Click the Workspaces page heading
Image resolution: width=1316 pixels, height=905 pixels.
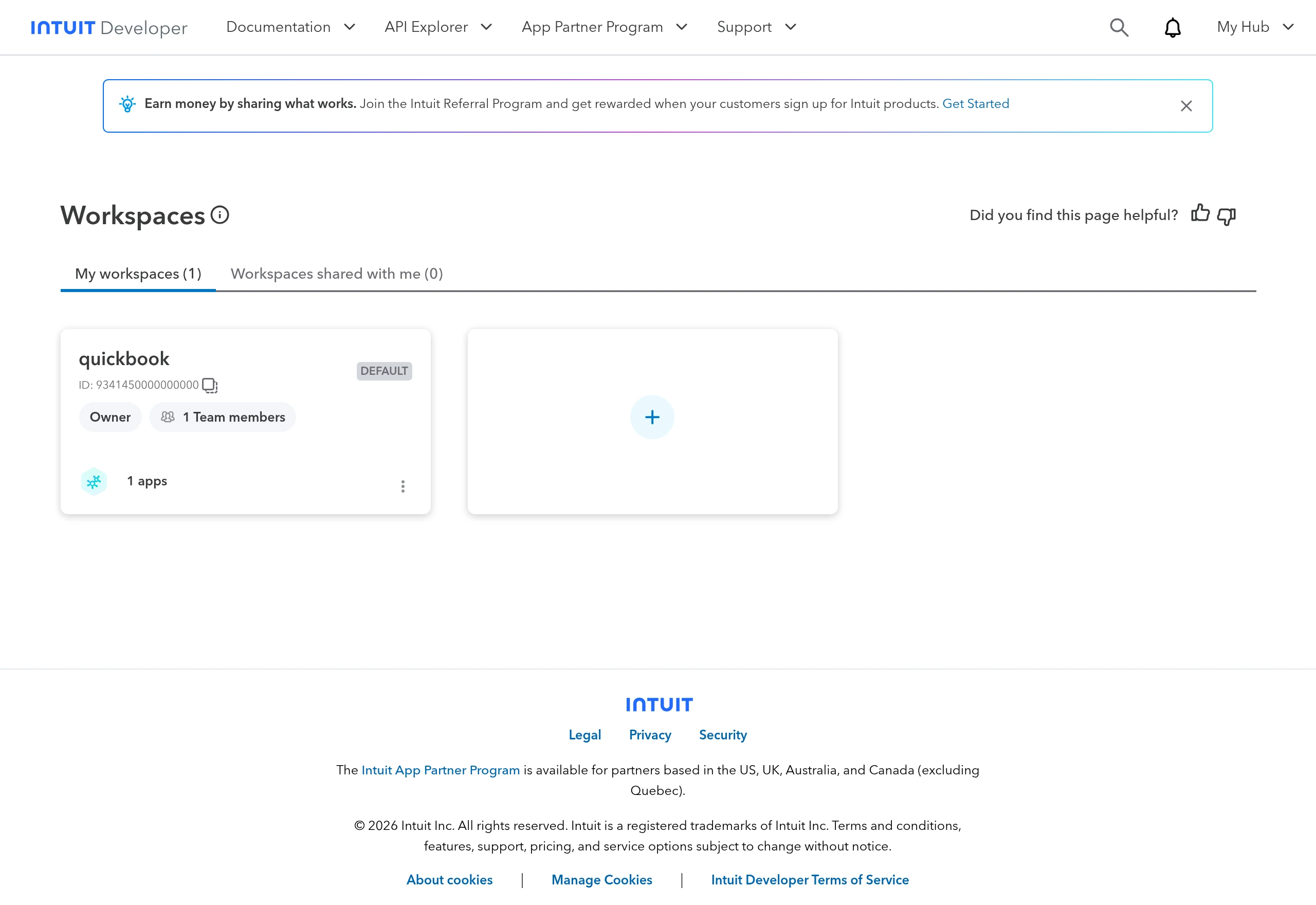(133, 215)
